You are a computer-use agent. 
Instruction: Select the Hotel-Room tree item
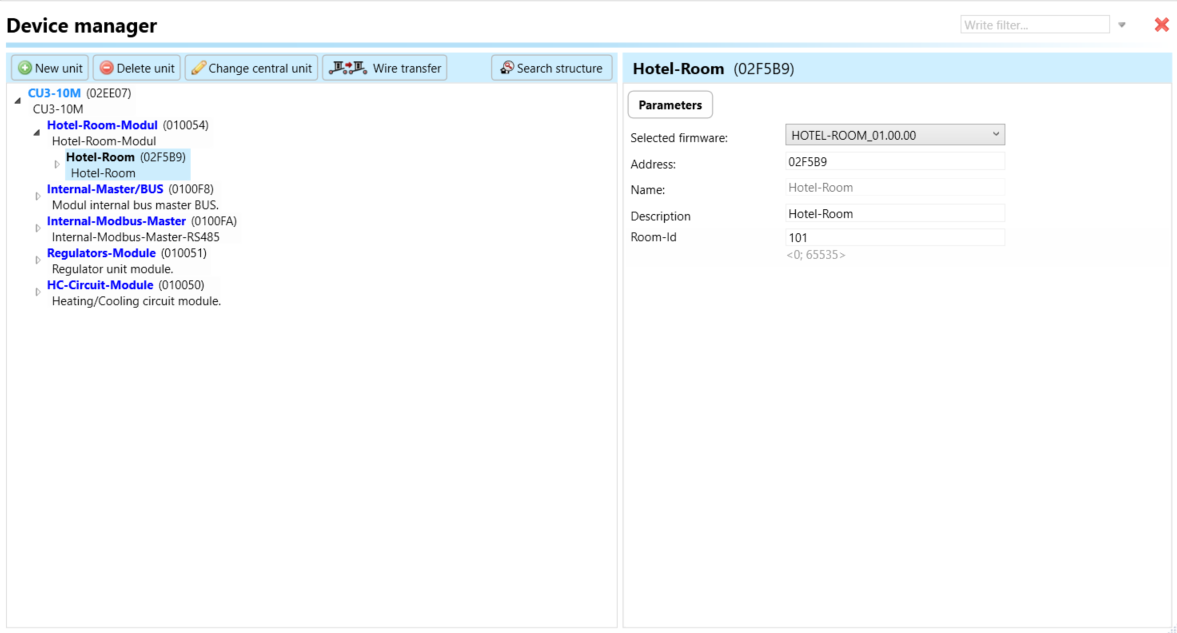coord(100,157)
